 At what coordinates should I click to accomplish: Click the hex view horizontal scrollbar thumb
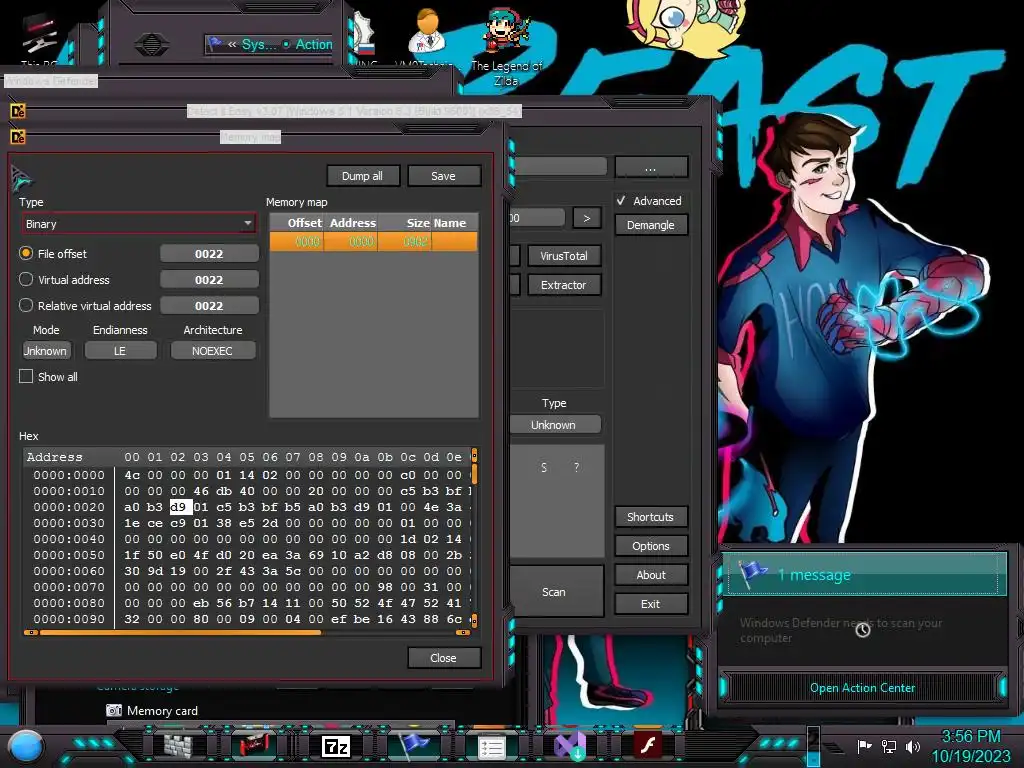(180, 632)
